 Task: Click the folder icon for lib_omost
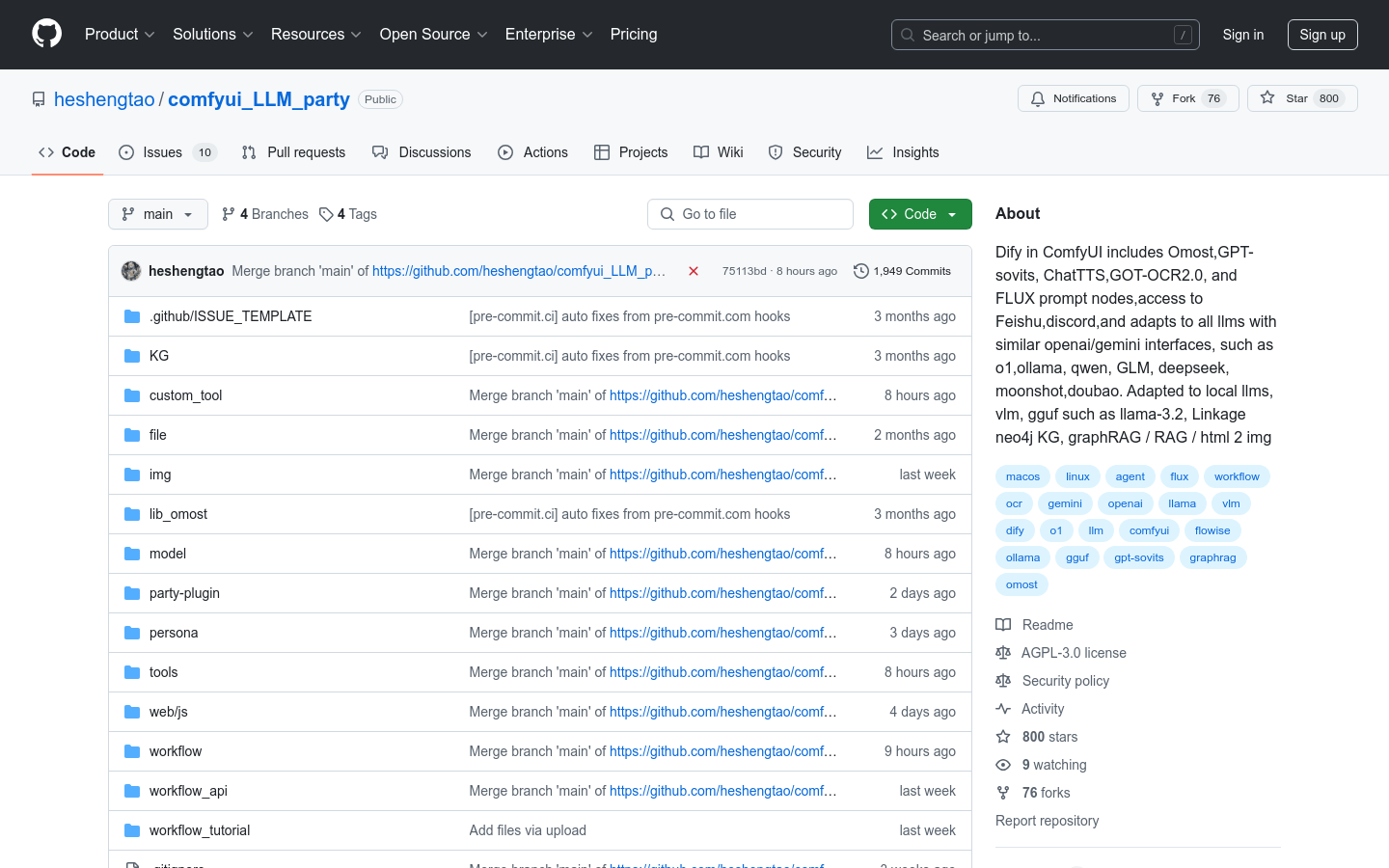point(132,514)
